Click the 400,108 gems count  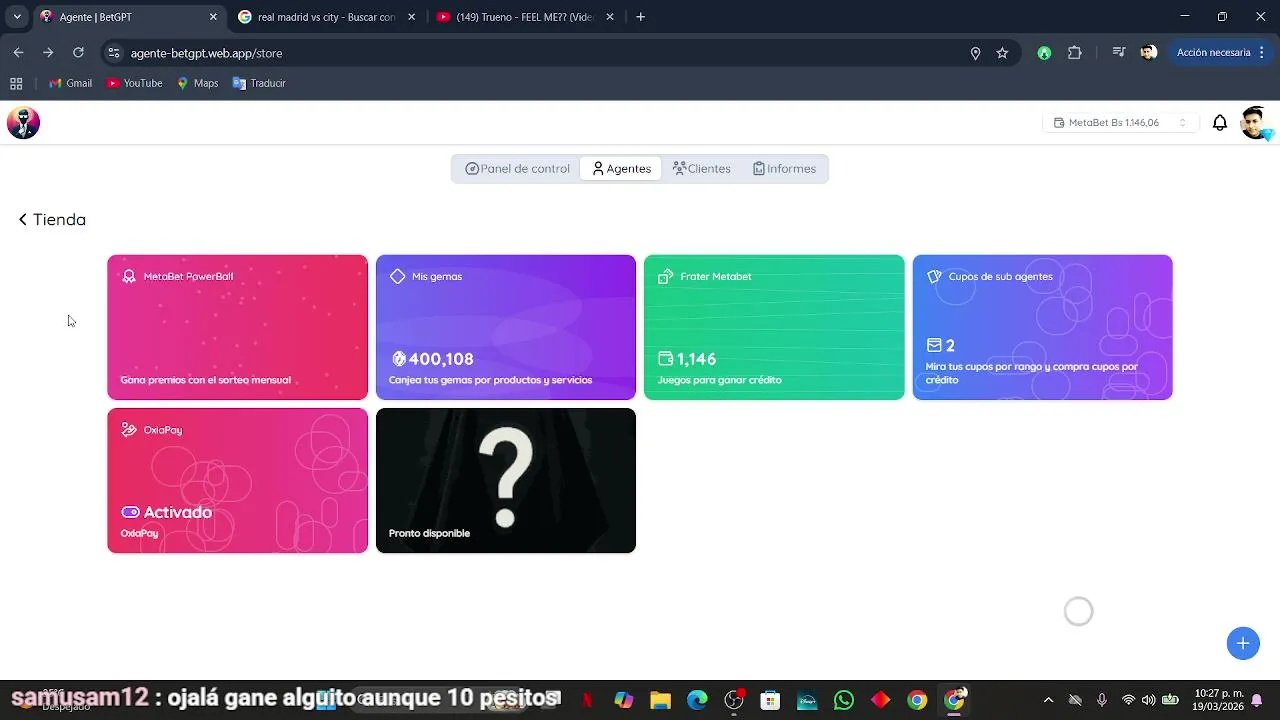coord(441,359)
